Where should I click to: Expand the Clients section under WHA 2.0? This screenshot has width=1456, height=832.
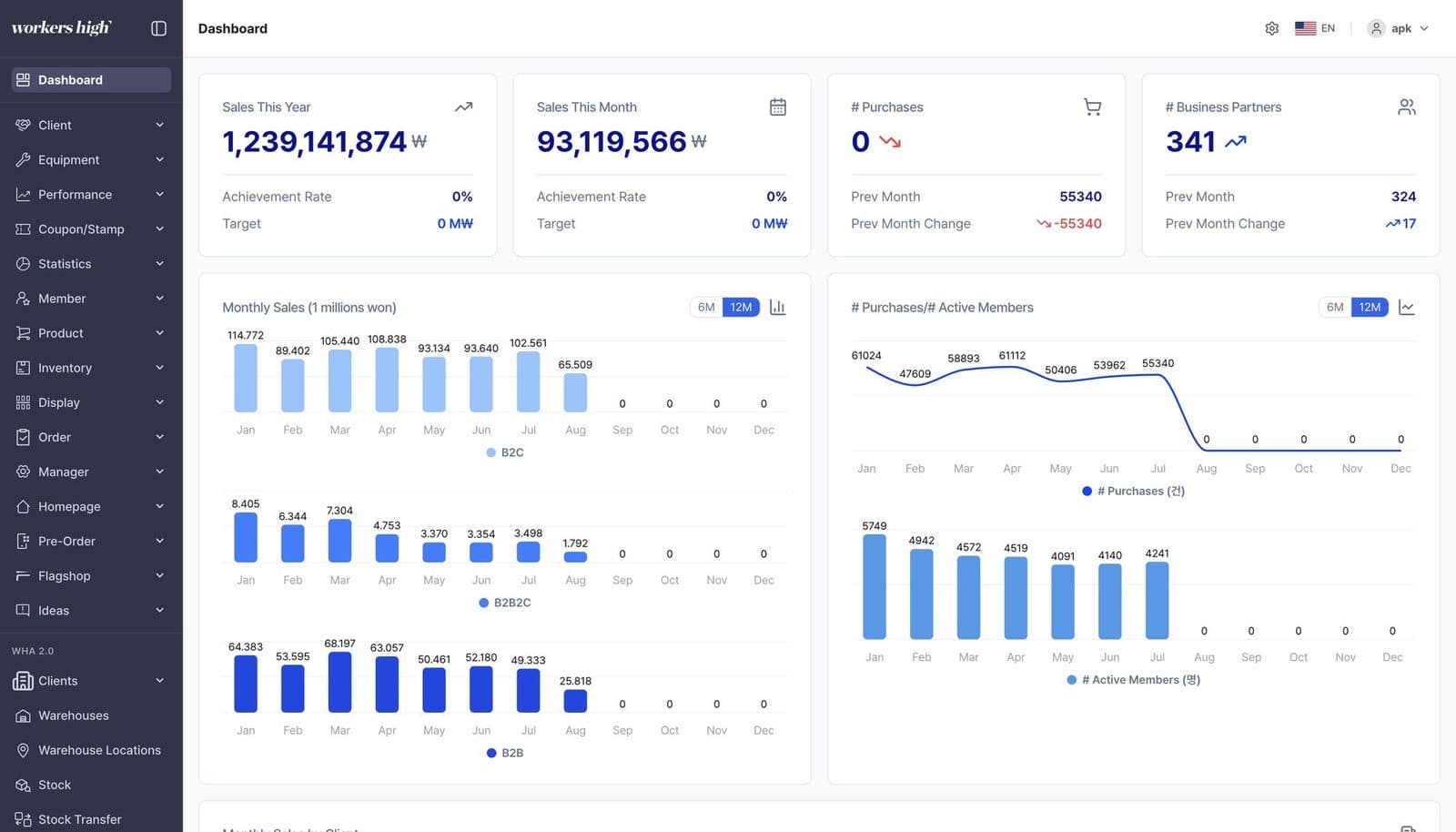pos(91,681)
